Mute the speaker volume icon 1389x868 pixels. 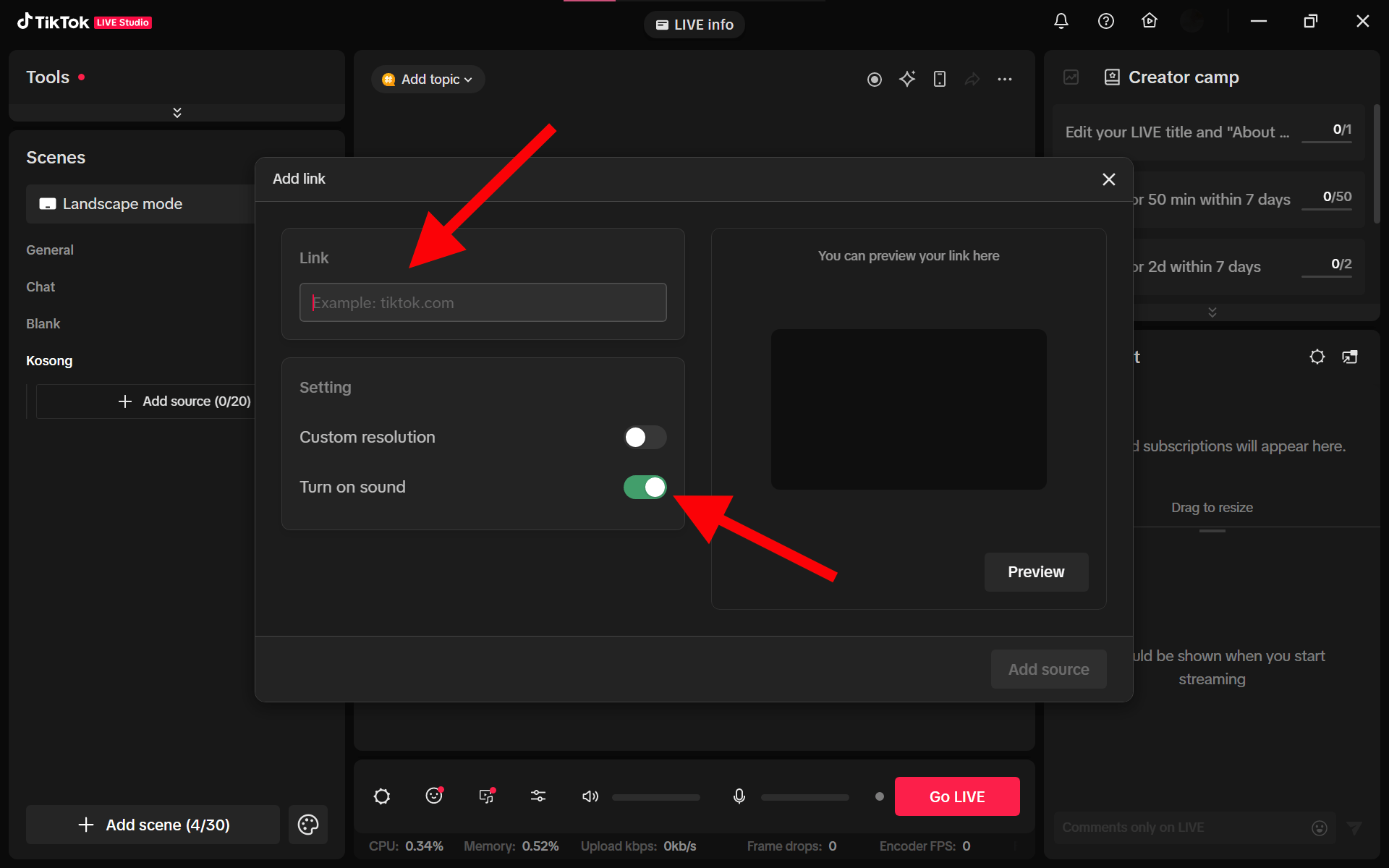point(590,796)
